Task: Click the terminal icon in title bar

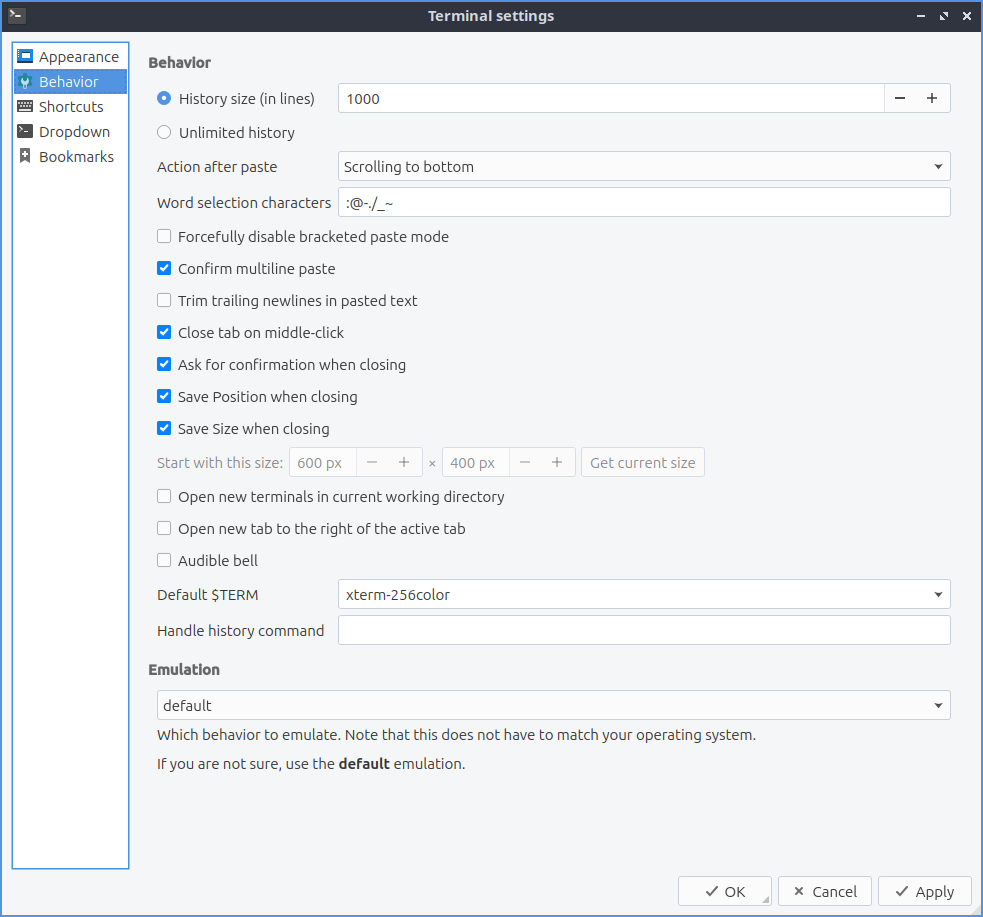Action: click(x=16, y=15)
